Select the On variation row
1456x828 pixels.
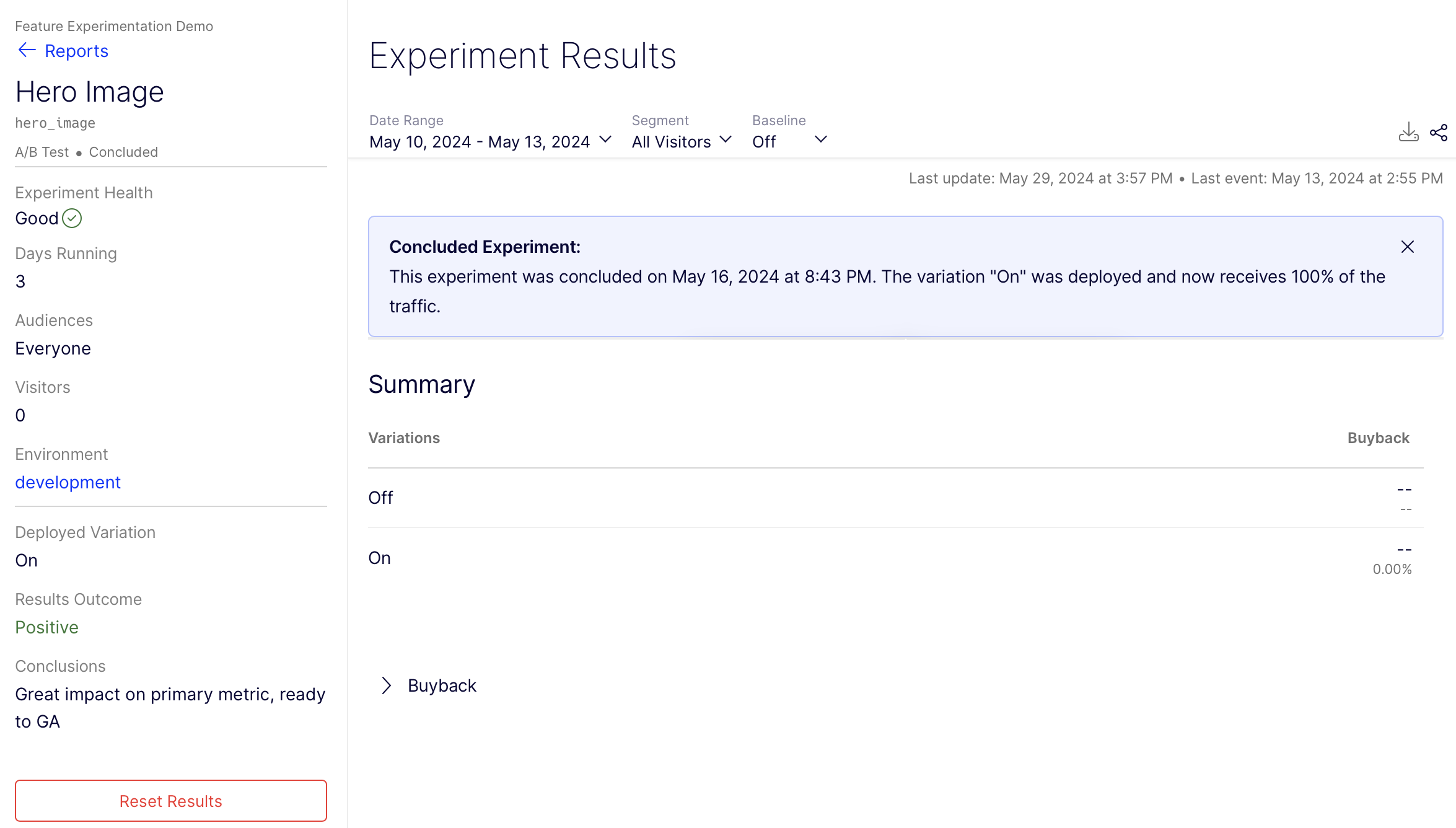[379, 558]
